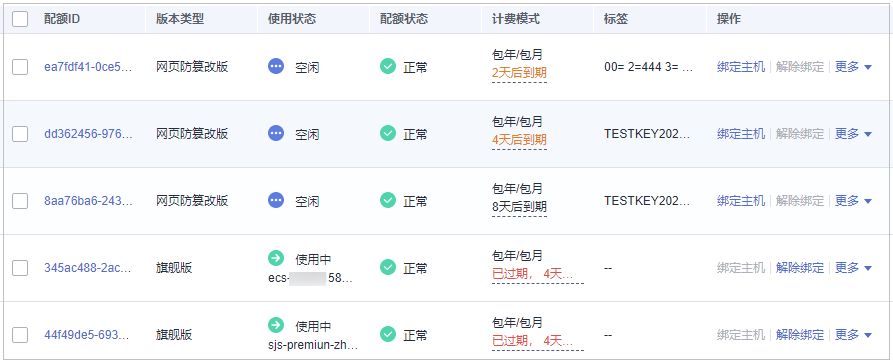Click the 计费模式 column header

(516, 19)
